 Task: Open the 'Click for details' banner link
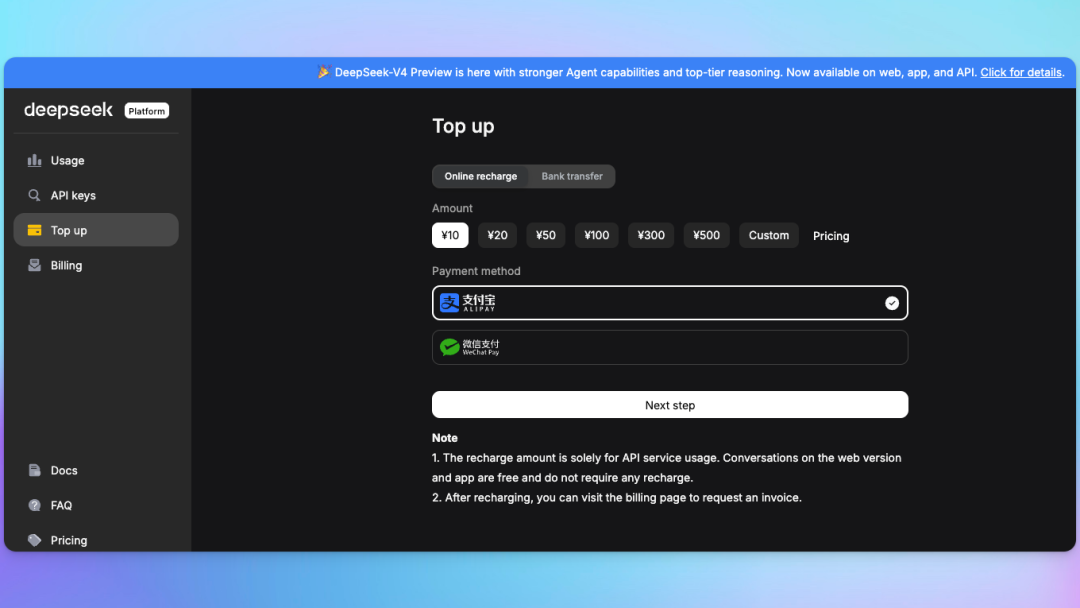coord(1020,72)
